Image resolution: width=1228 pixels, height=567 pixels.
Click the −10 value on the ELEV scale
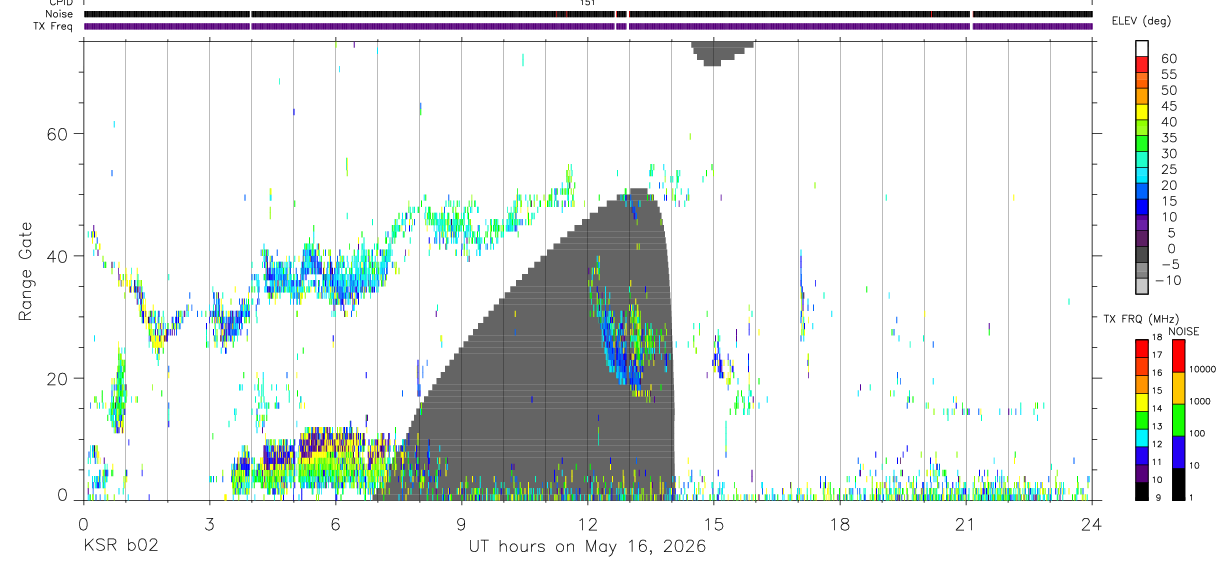tap(1168, 281)
